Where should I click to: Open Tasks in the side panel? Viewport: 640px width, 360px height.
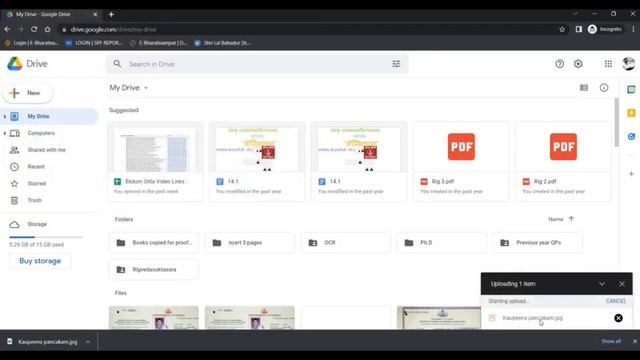tap(631, 136)
